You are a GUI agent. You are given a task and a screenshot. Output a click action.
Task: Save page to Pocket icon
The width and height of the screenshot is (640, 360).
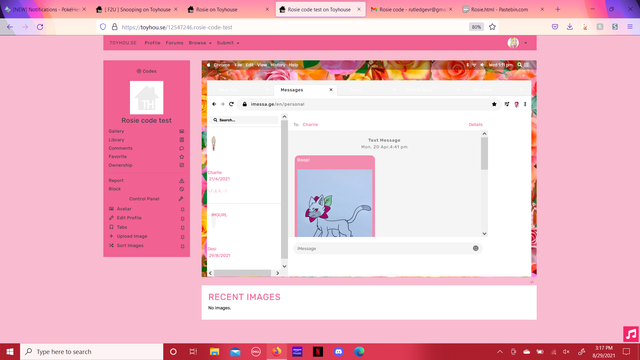pyautogui.click(x=555, y=27)
